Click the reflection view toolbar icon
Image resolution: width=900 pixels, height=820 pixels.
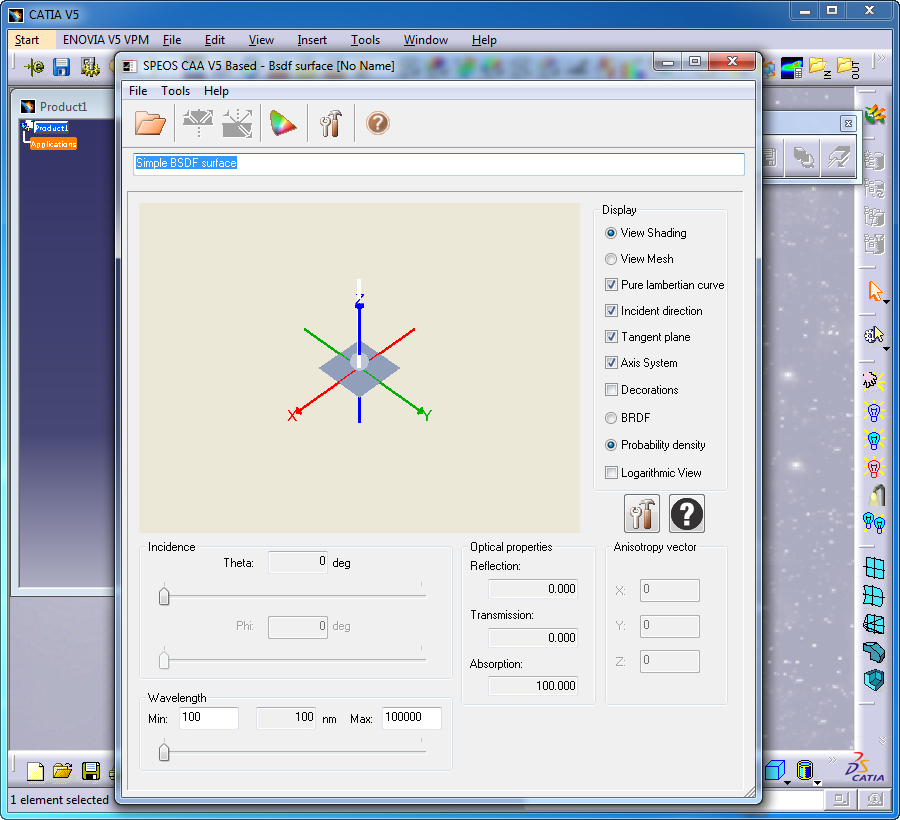[x=197, y=123]
